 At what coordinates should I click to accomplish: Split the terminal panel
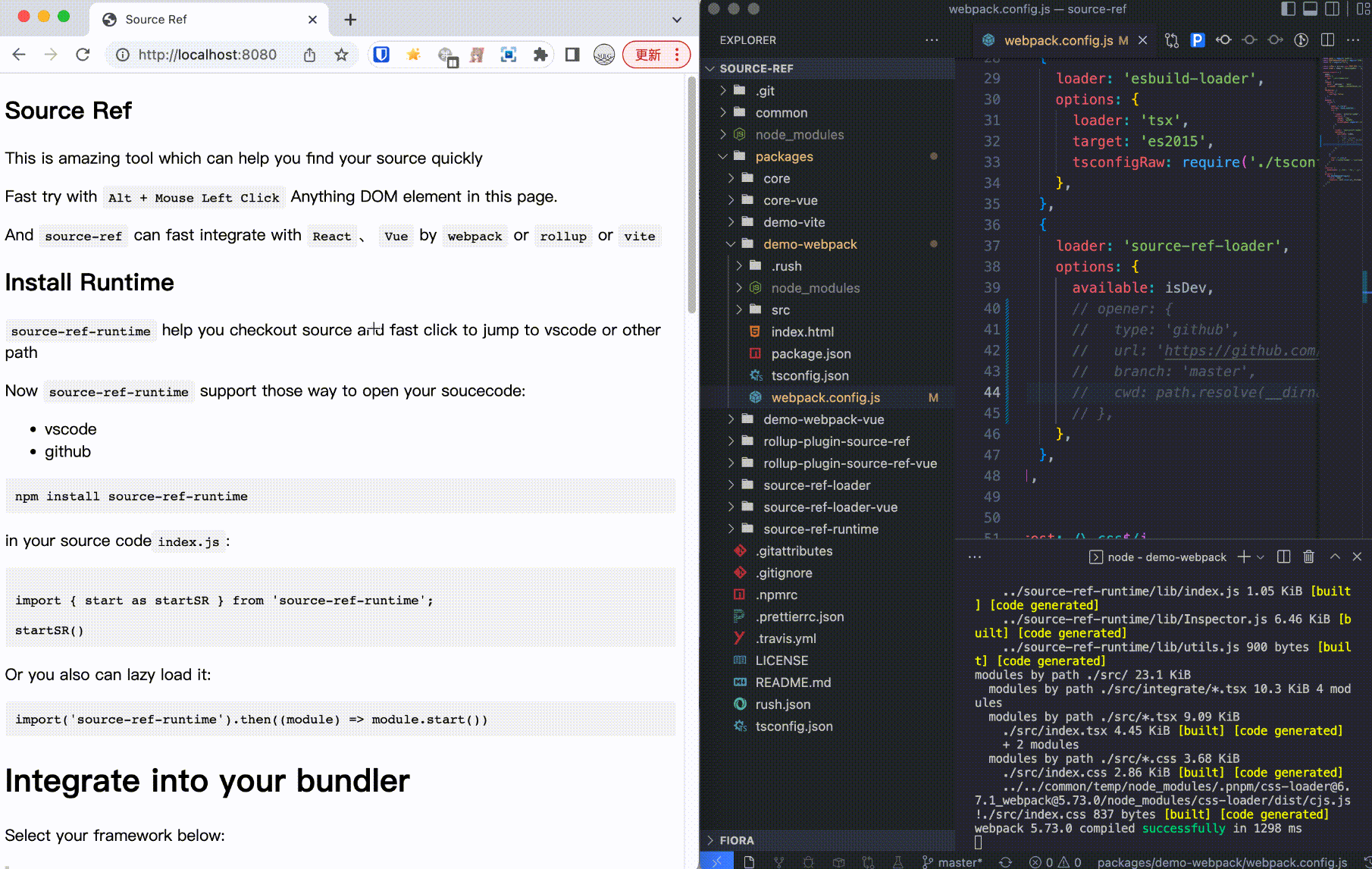pos(1283,557)
